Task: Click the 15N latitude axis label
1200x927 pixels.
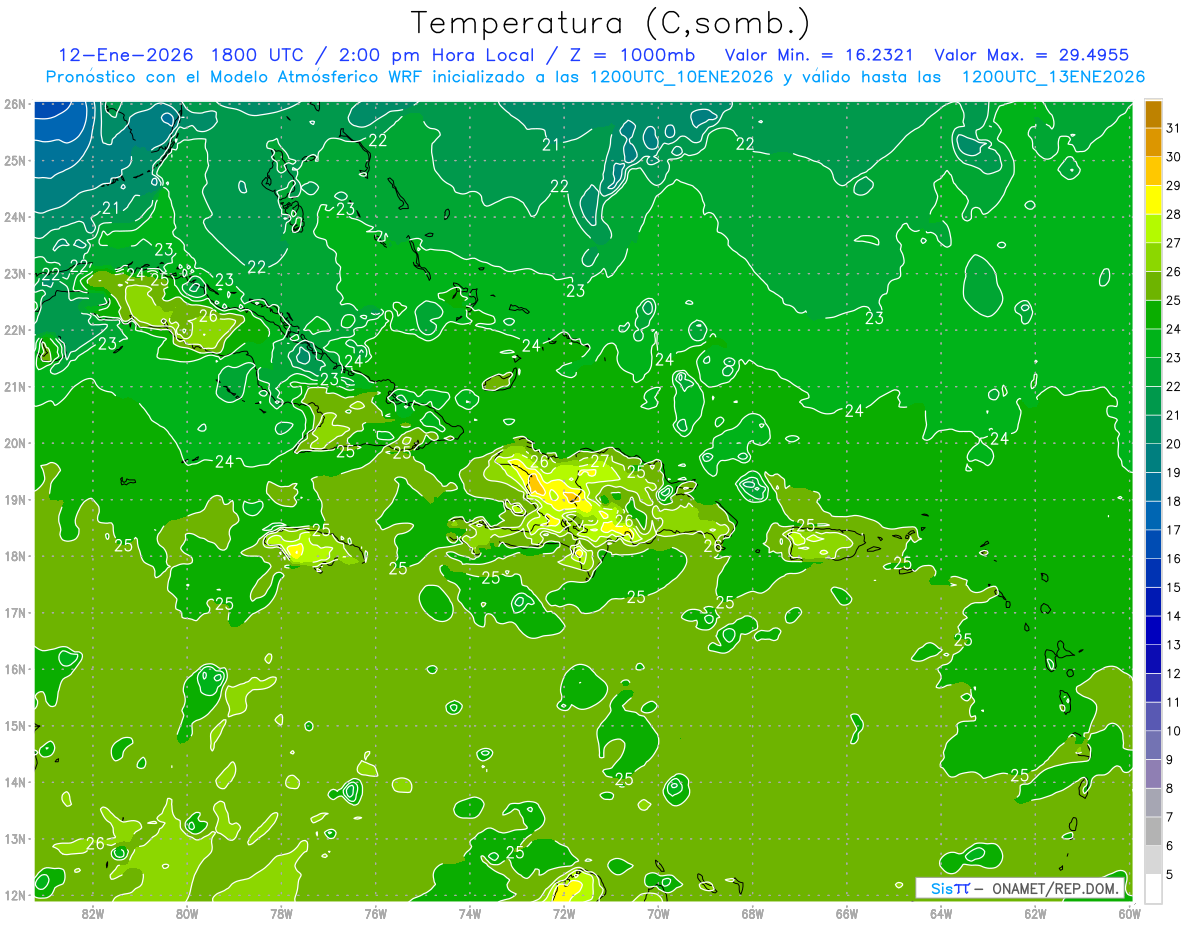Action: 14,725
